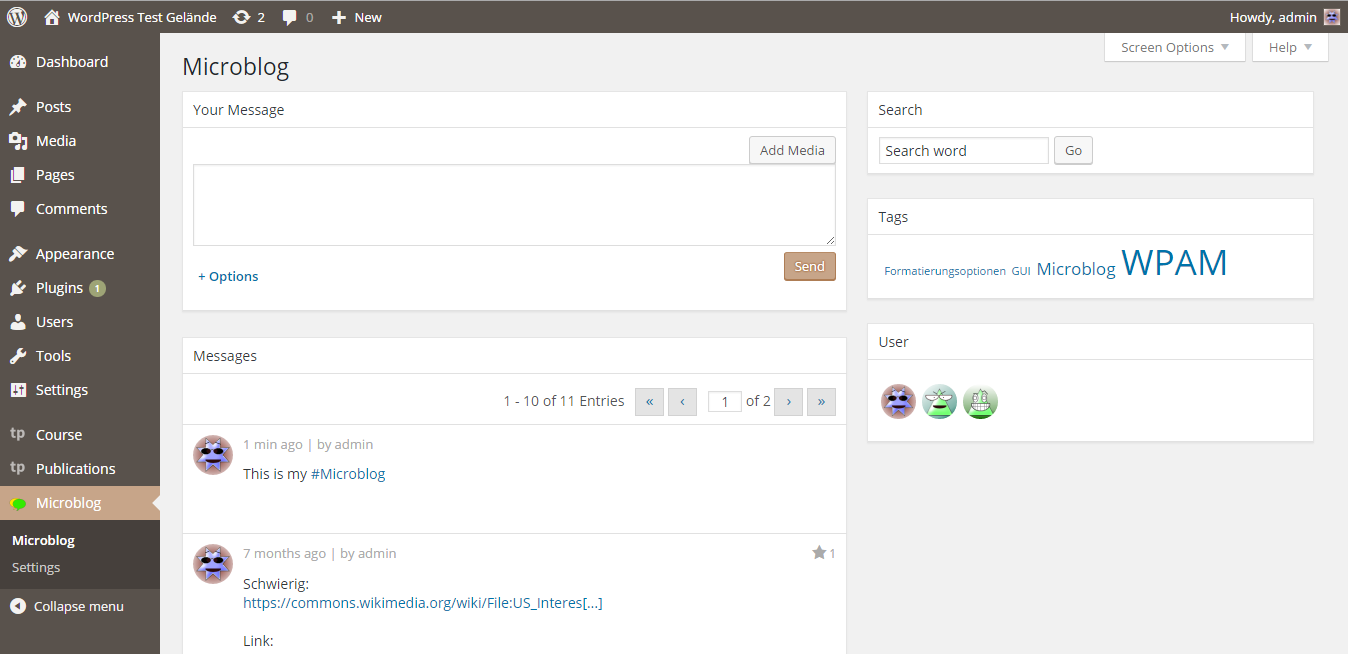
Task: Expand the Screen Options dropdown
Action: pos(1175,47)
